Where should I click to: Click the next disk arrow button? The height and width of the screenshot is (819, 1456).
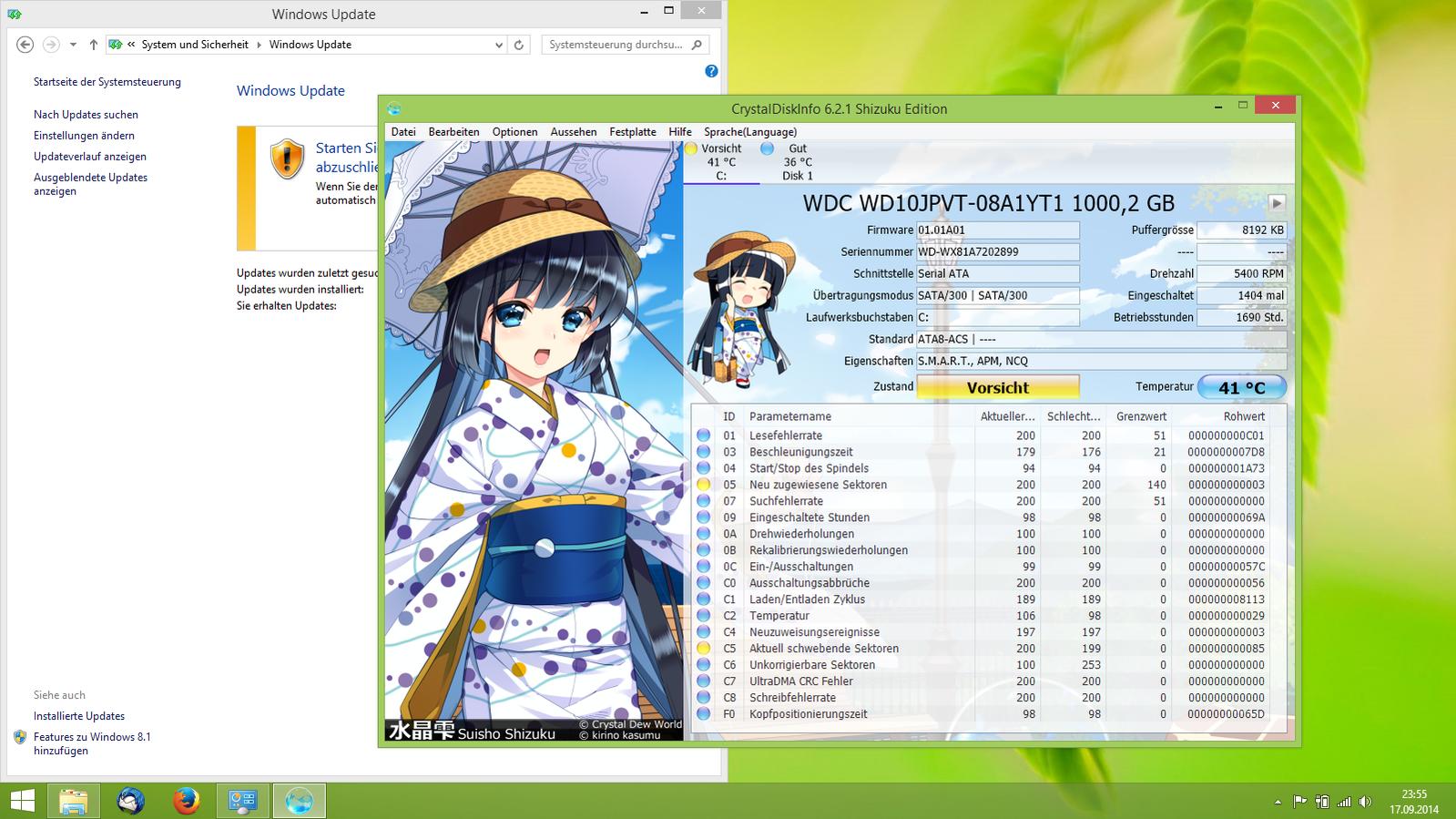[1277, 203]
